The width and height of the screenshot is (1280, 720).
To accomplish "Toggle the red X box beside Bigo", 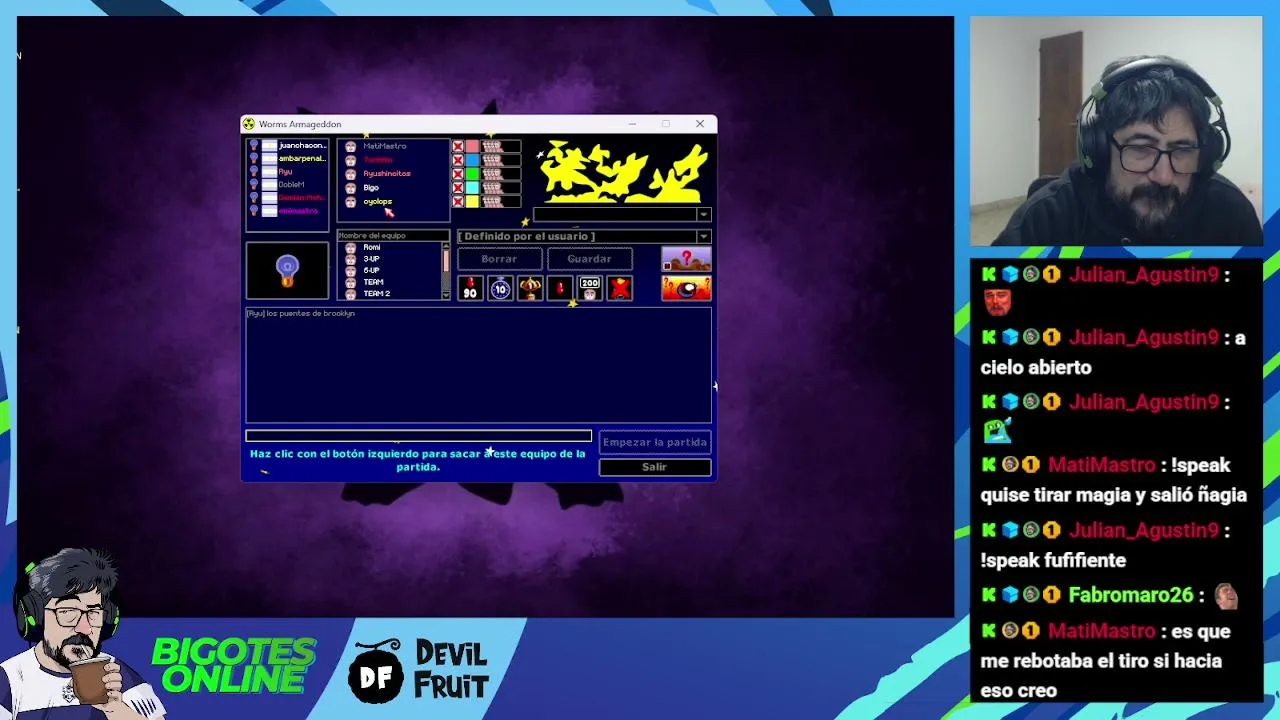I will pos(458,188).
